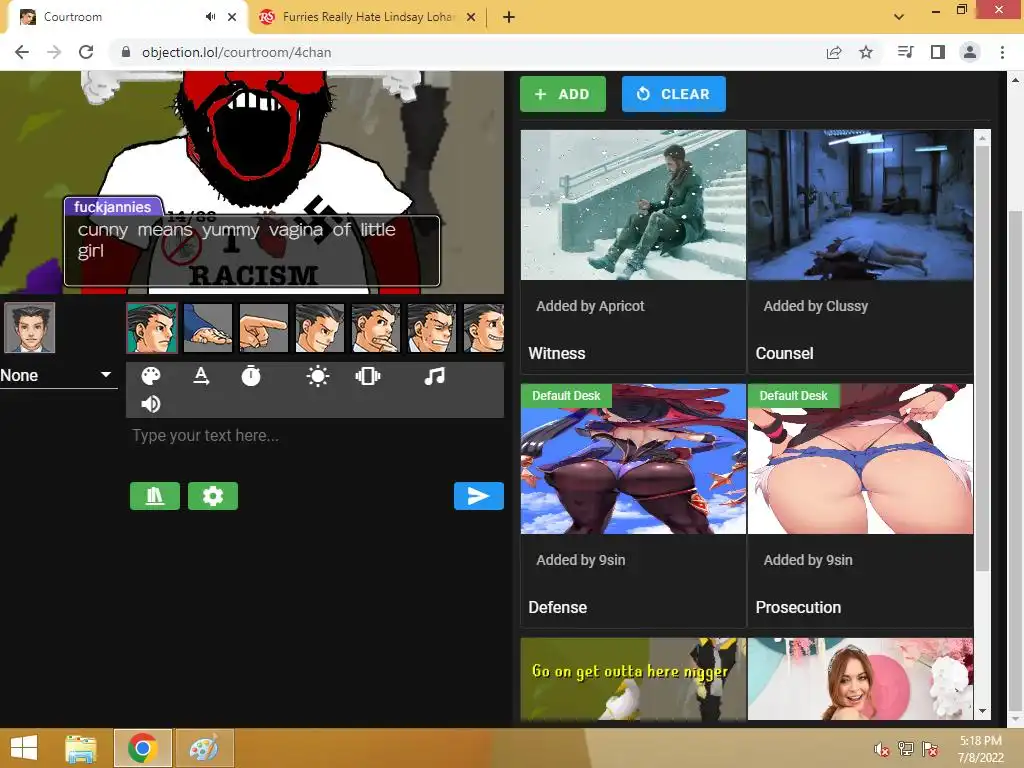Bookmark this page with the star icon
This screenshot has width=1024, height=768.
[x=866, y=52]
